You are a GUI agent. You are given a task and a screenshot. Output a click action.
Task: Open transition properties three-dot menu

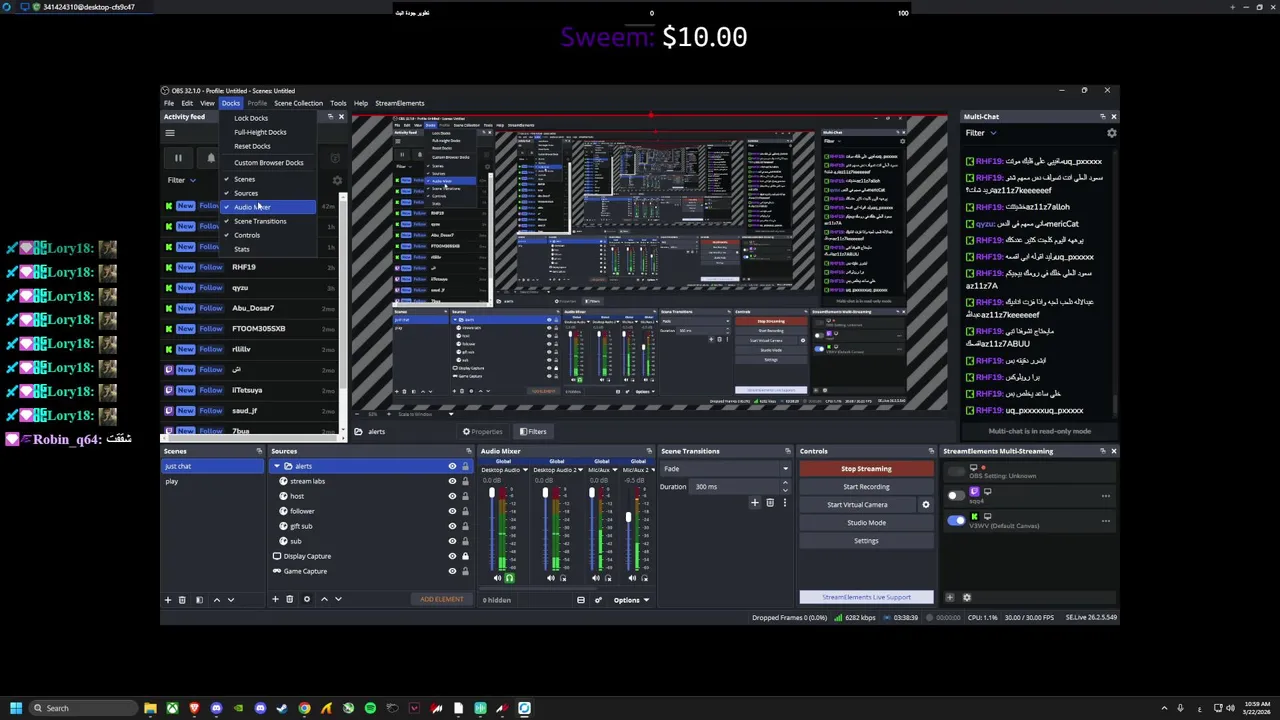click(784, 503)
